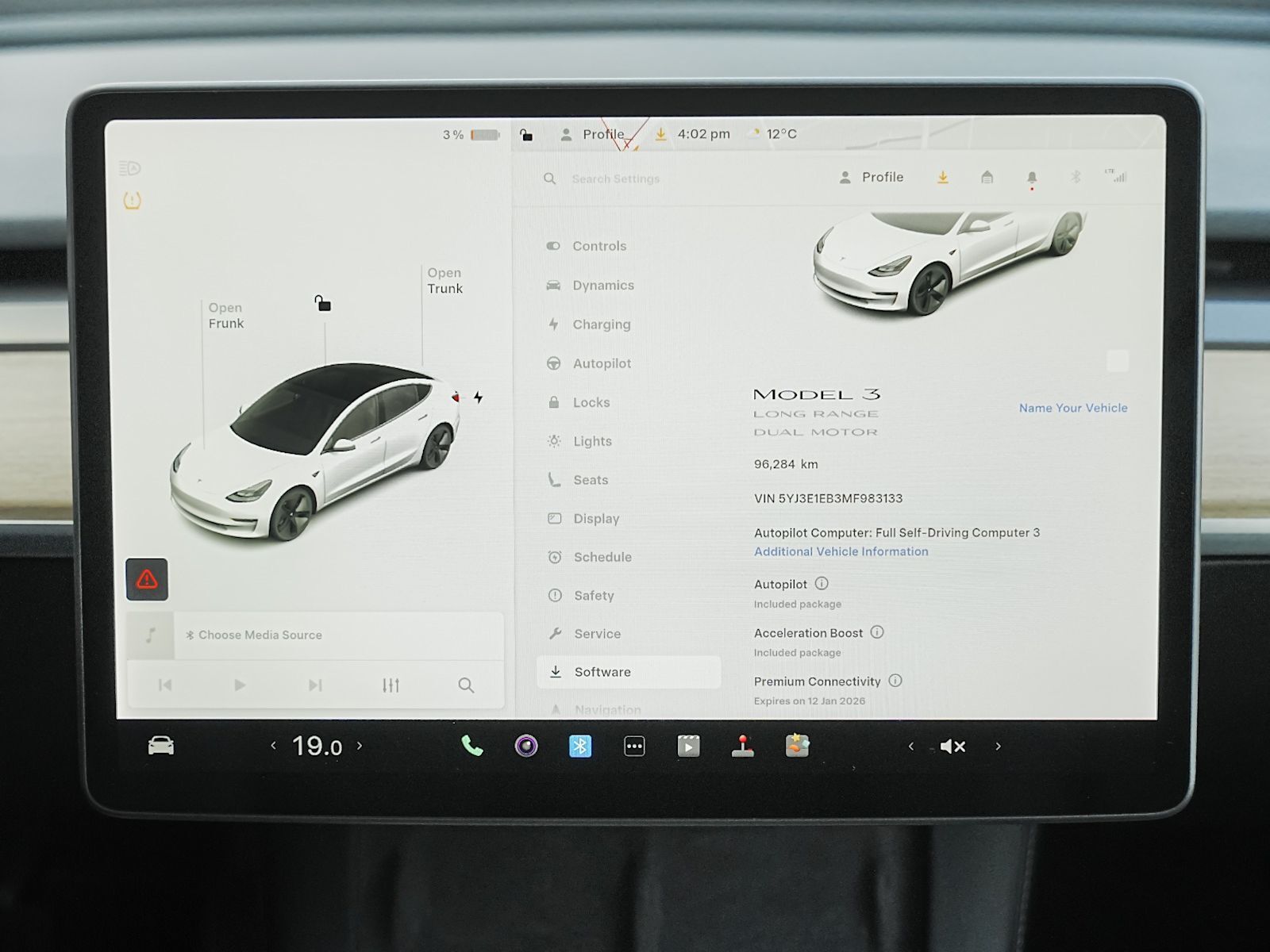Launch the Theater video app
Image resolution: width=1270 pixels, height=952 pixels.
pos(688,746)
